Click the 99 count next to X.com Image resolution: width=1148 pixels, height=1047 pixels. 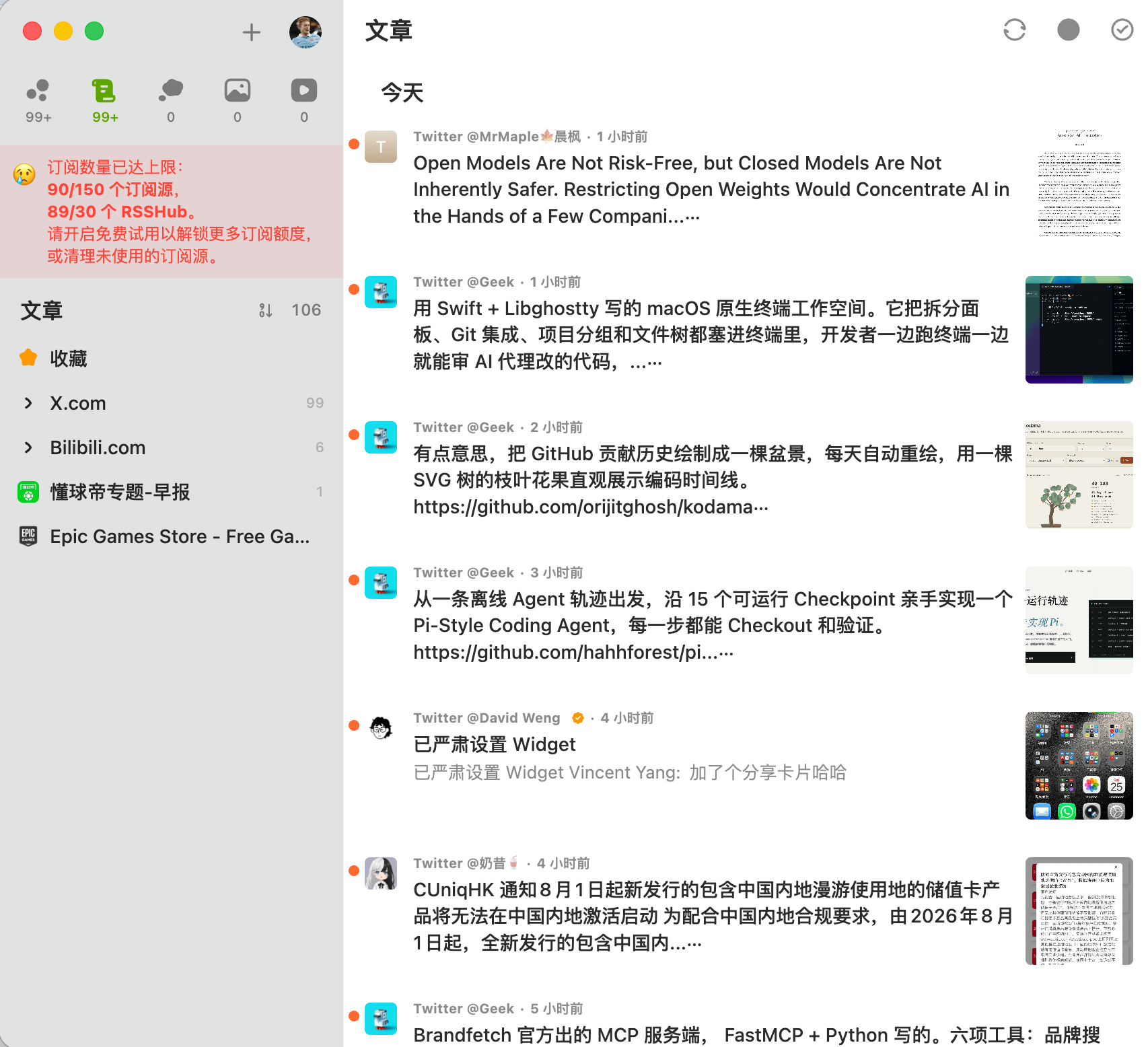[315, 403]
